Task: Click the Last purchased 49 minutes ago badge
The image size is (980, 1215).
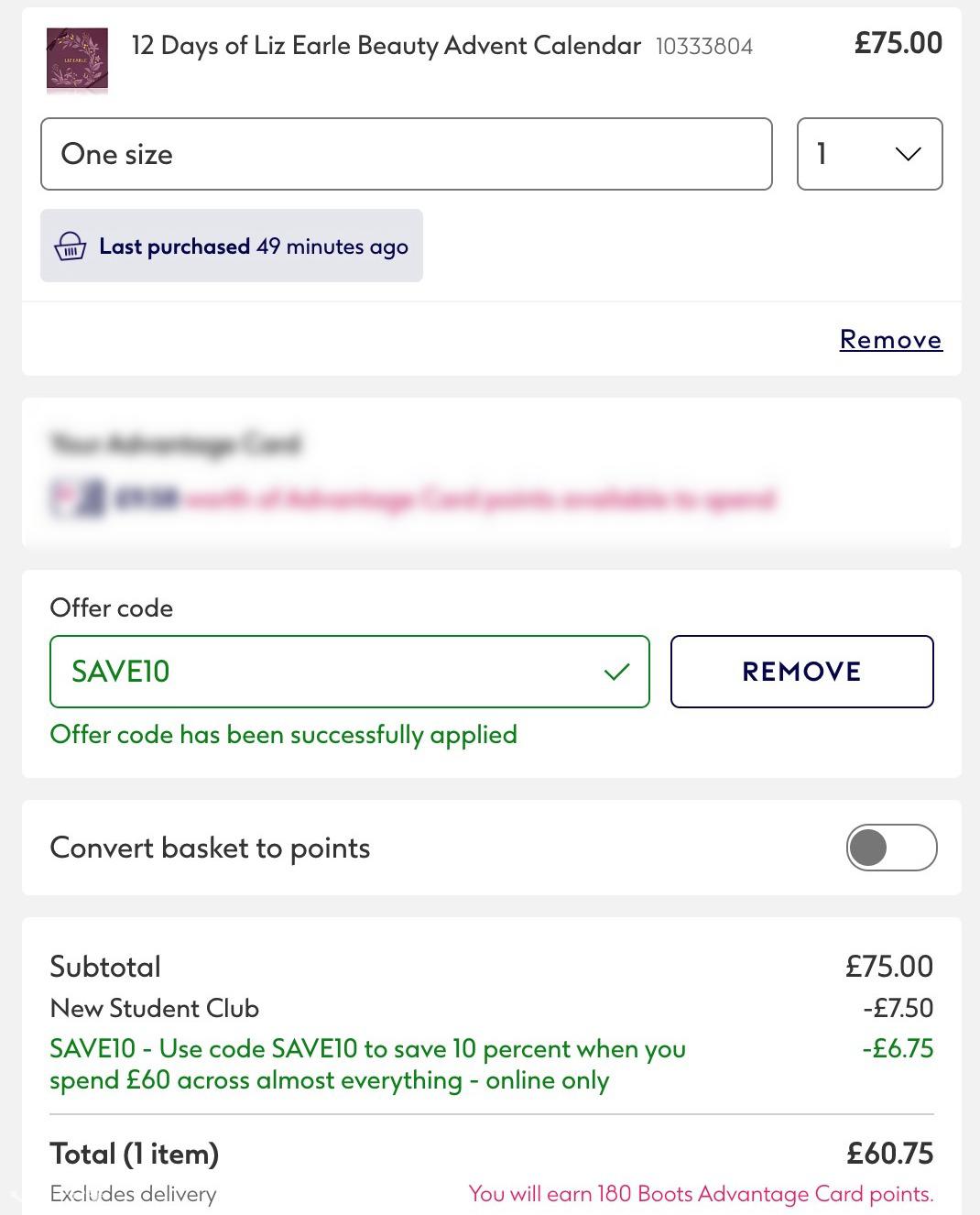Action: [x=232, y=246]
